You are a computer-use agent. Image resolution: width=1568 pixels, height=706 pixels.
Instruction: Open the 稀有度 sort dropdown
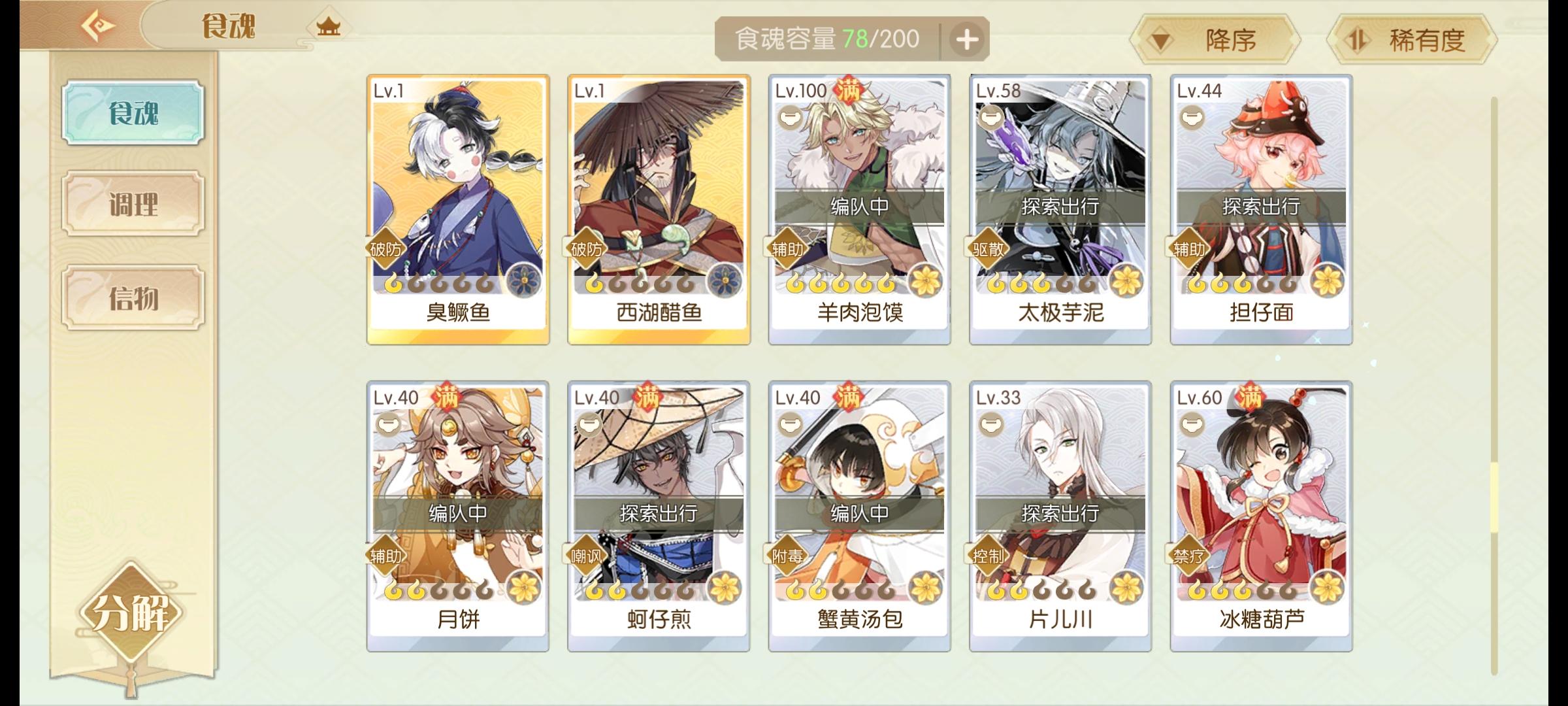(x=1412, y=40)
